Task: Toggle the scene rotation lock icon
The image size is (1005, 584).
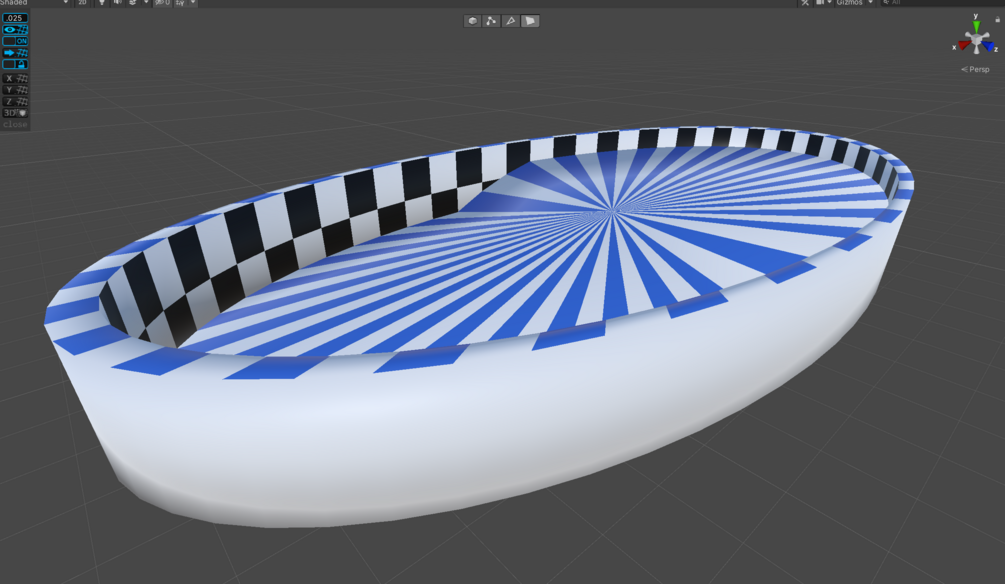Action: tap(997, 20)
